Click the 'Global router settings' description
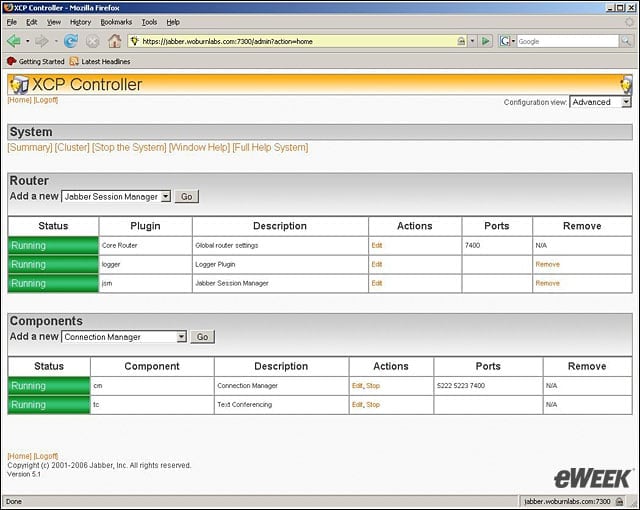This screenshot has height=510, width=640. pyautogui.click(x=227, y=245)
